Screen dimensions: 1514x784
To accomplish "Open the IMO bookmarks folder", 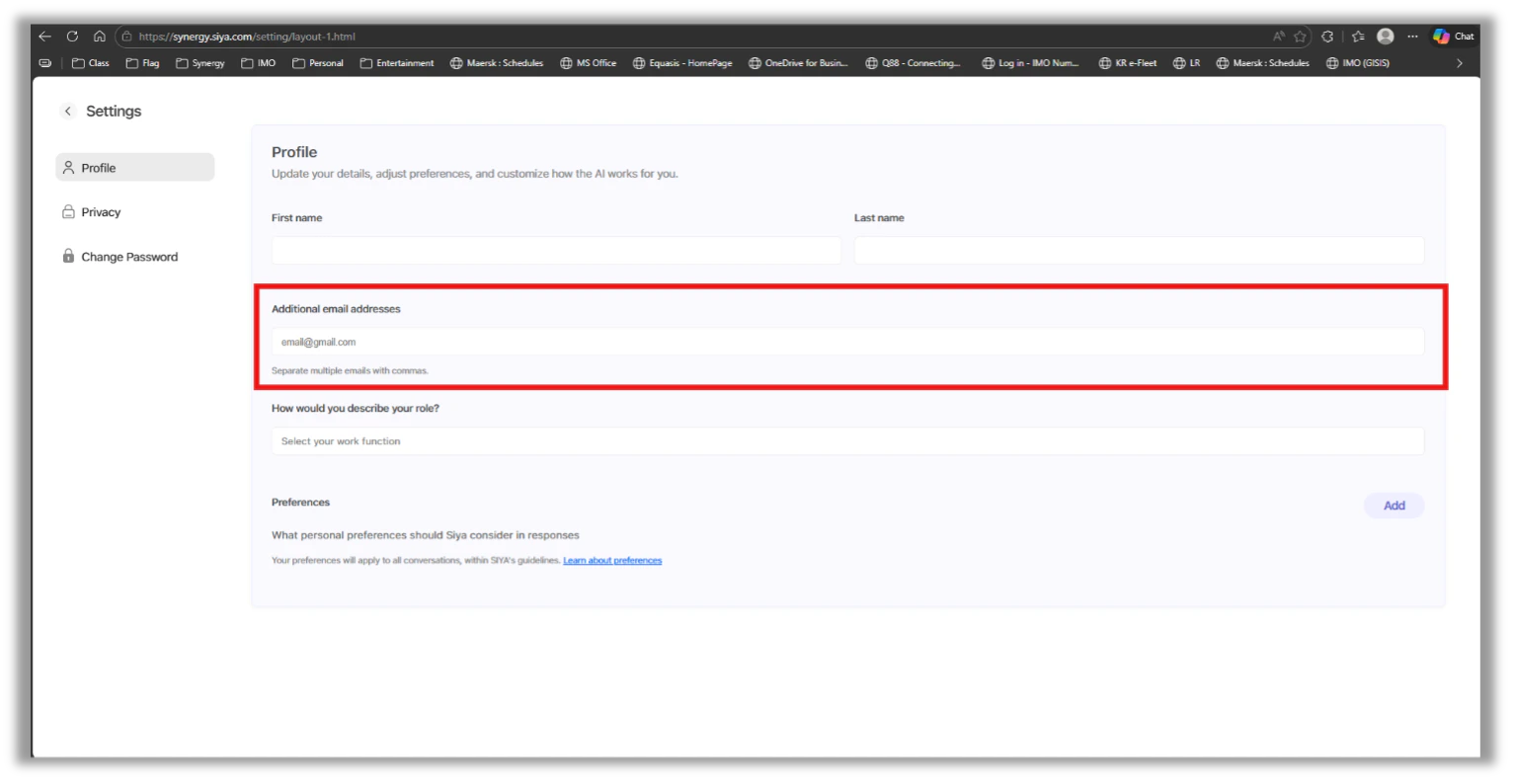I will tap(259, 63).
